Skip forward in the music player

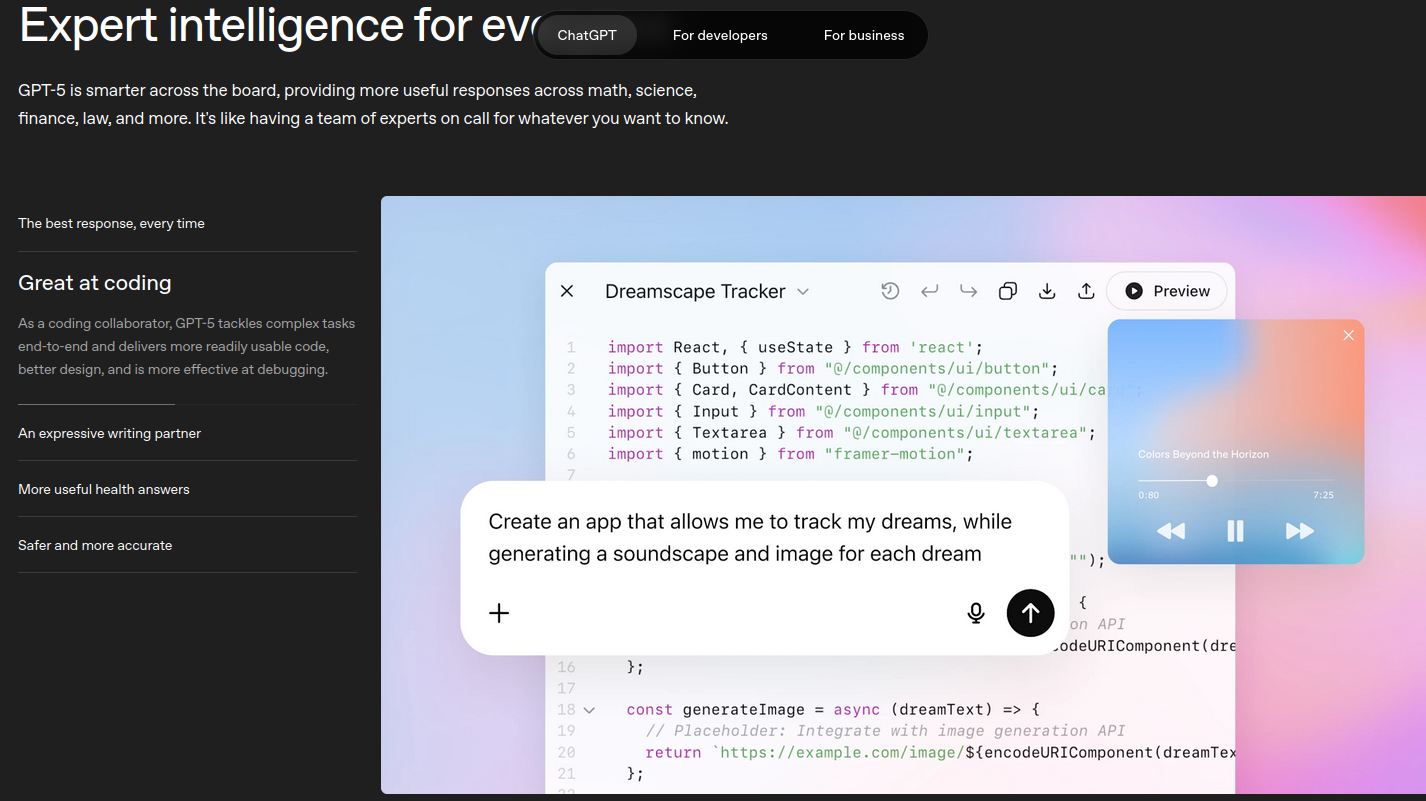[x=1299, y=531]
